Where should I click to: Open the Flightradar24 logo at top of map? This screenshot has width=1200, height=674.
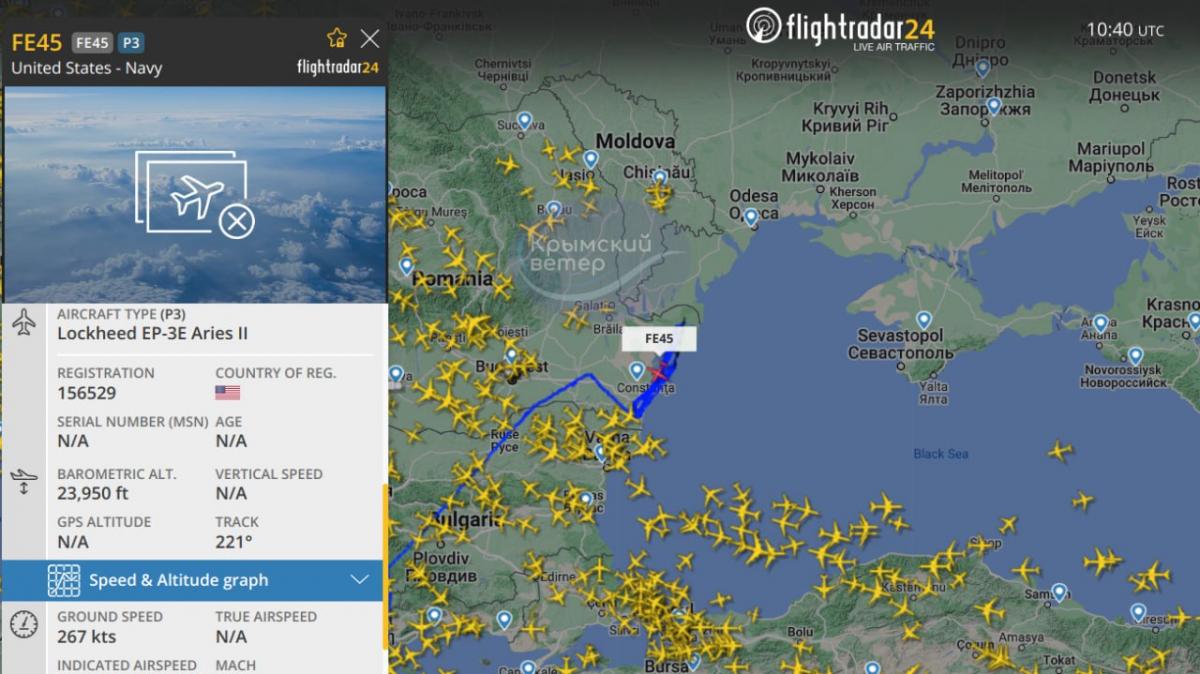841,28
